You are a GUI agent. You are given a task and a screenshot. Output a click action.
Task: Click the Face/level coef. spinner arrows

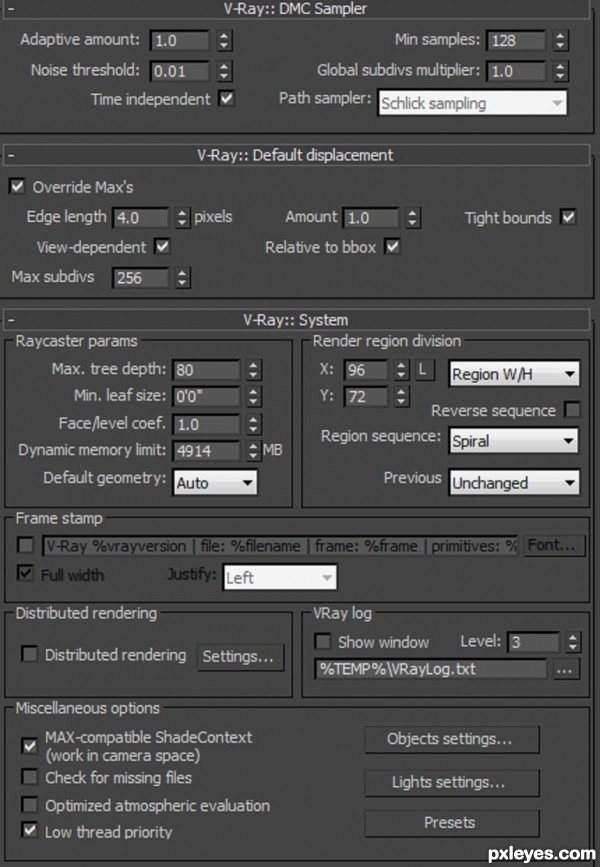pyautogui.click(x=253, y=424)
